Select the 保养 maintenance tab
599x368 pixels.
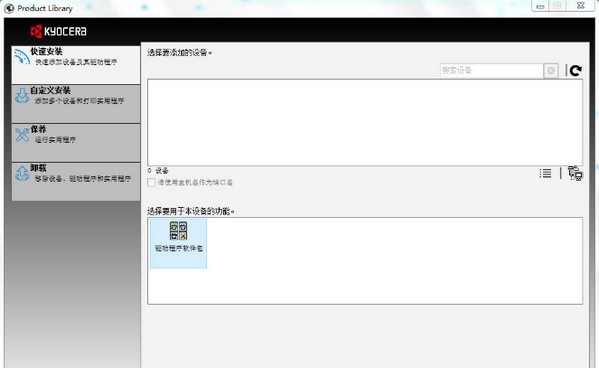pyautogui.click(x=76, y=143)
